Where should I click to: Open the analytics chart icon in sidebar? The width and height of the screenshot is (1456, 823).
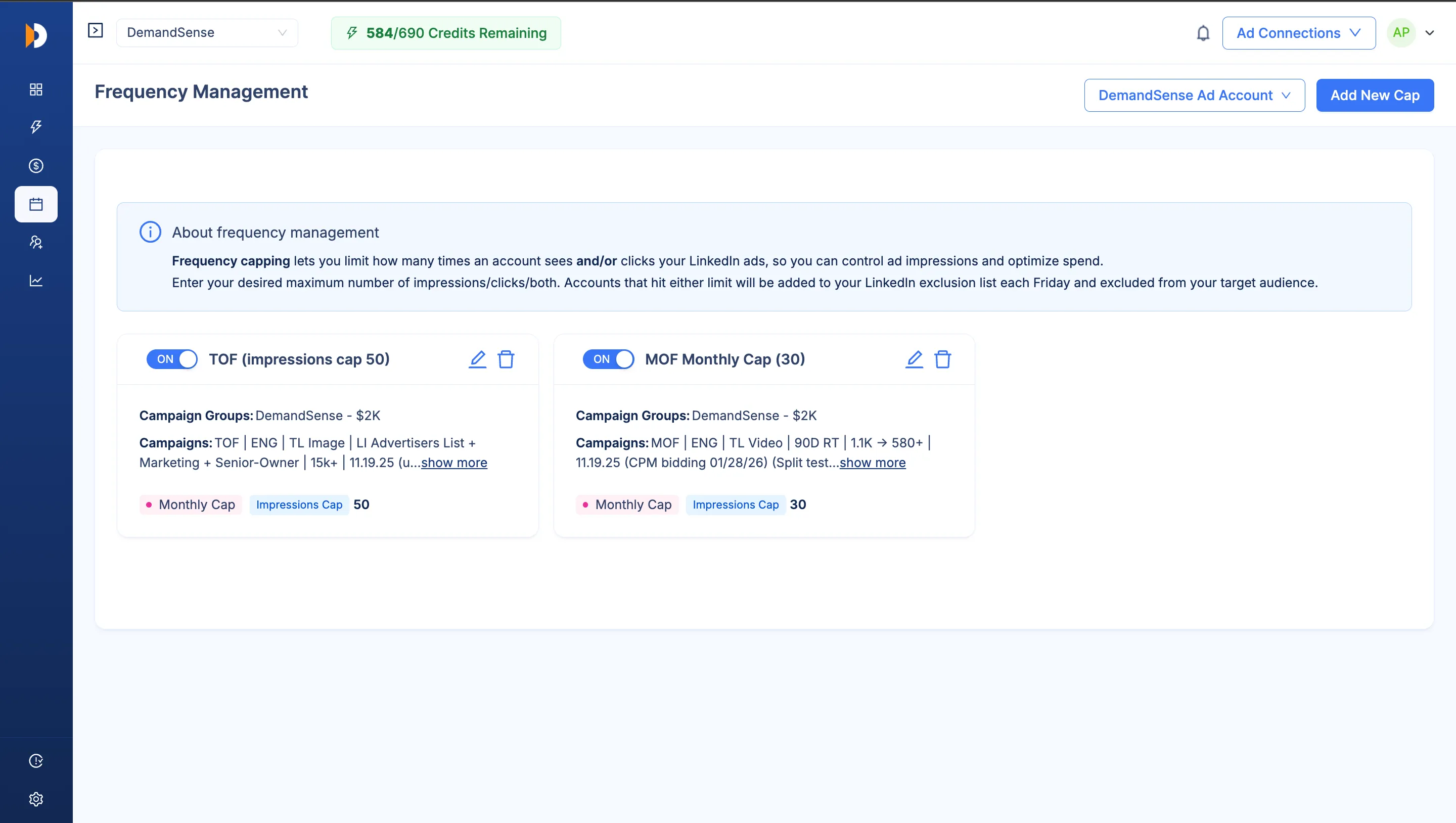point(35,281)
